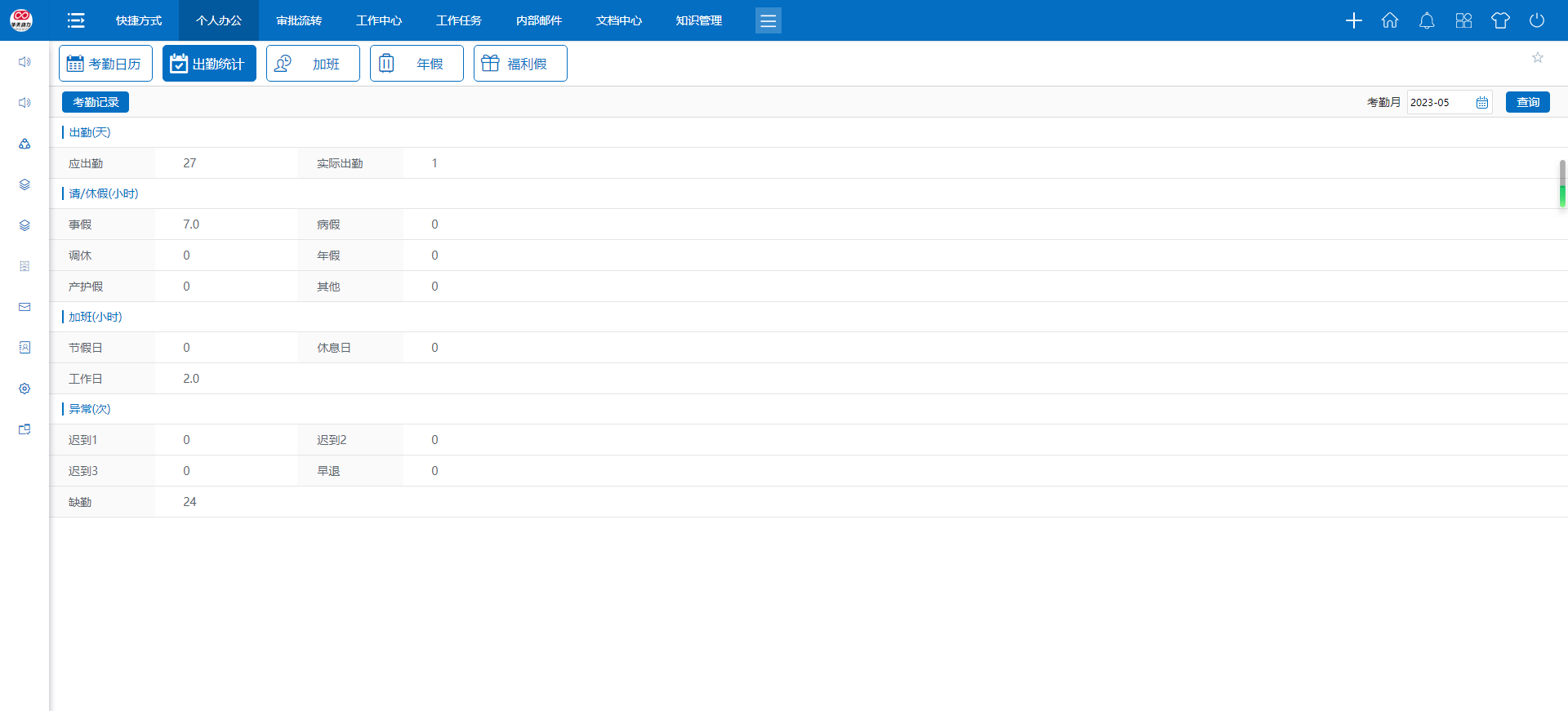Screen dimensions: 1568x711
Task: Open the apps grid icon in top bar
Action: (x=1463, y=20)
